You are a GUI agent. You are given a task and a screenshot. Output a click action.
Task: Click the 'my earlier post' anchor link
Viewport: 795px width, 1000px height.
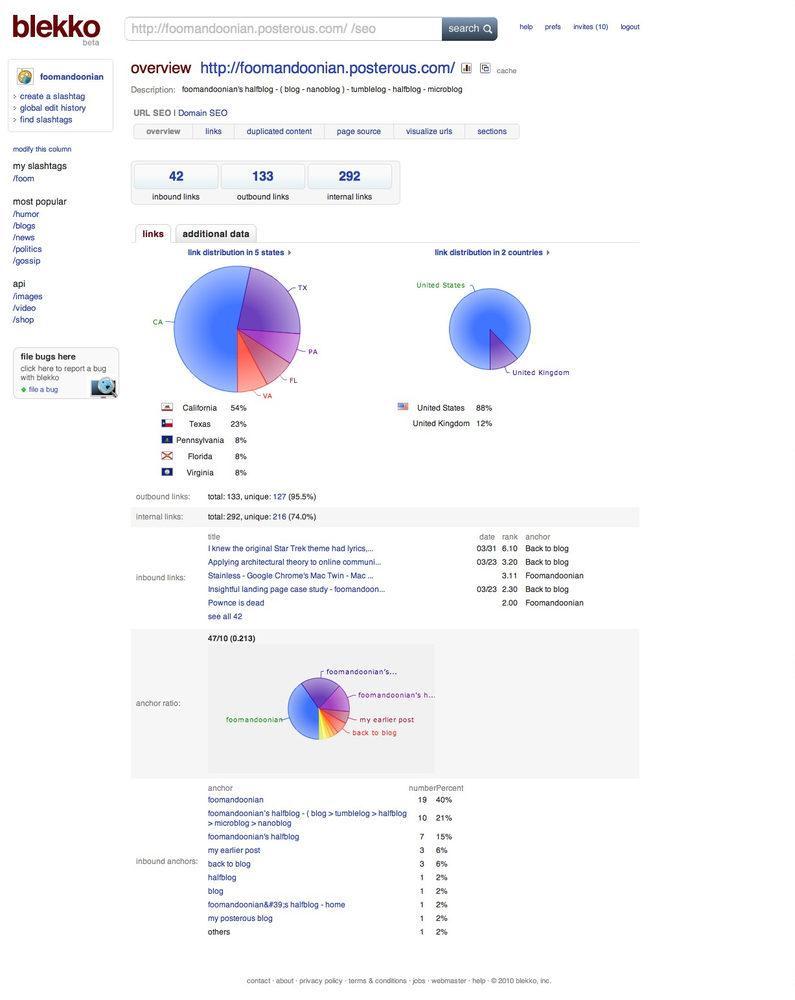click(x=234, y=850)
